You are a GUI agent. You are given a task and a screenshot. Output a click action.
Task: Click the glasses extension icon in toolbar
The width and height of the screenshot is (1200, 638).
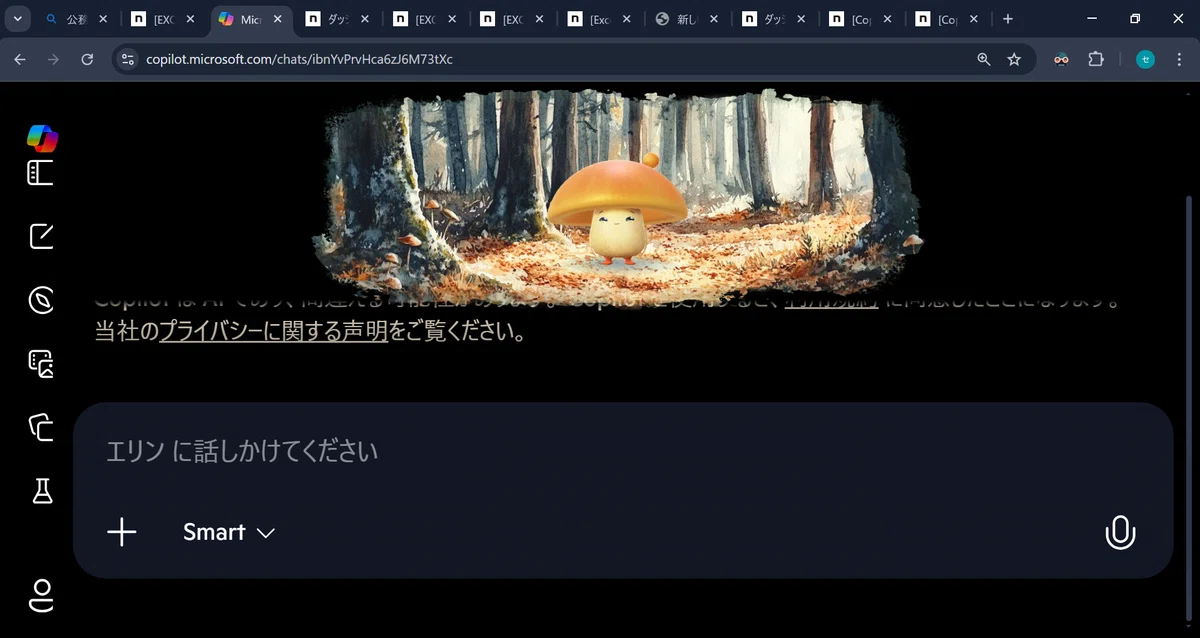pos(1062,60)
